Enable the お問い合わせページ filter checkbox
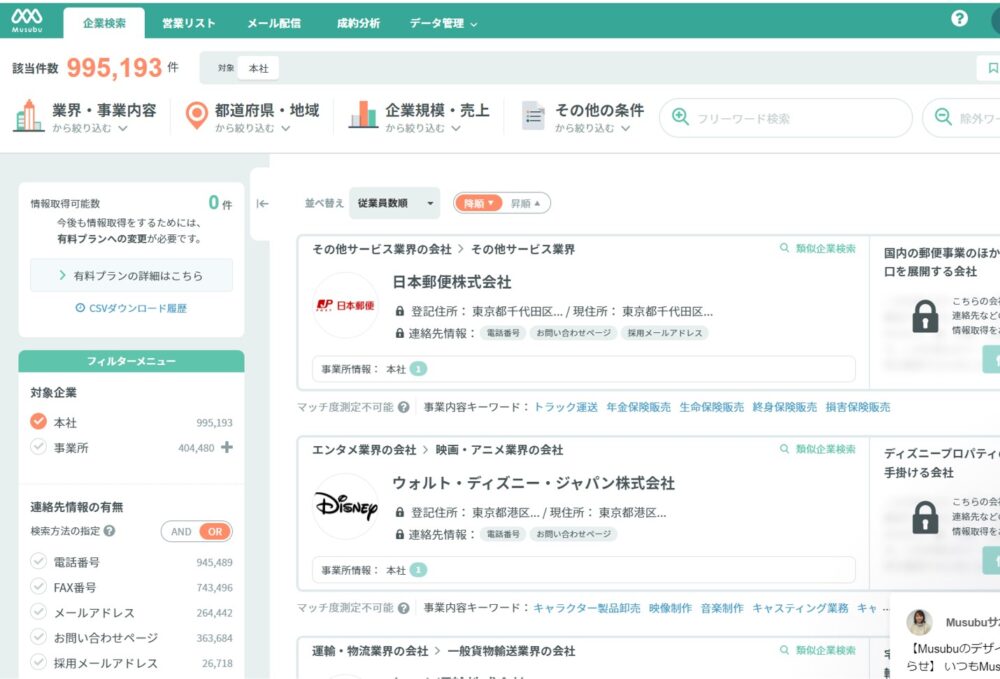Image resolution: width=1000 pixels, height=679 pixels. pyautogui.click(x=38, y=637)
